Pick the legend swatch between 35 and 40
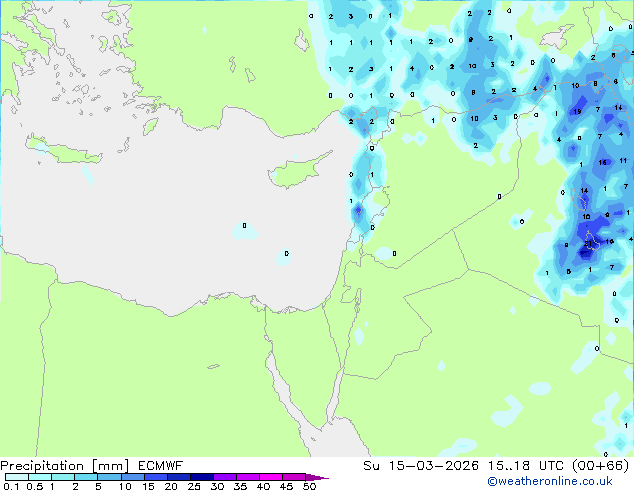The image size is (634, 490). 247,477
